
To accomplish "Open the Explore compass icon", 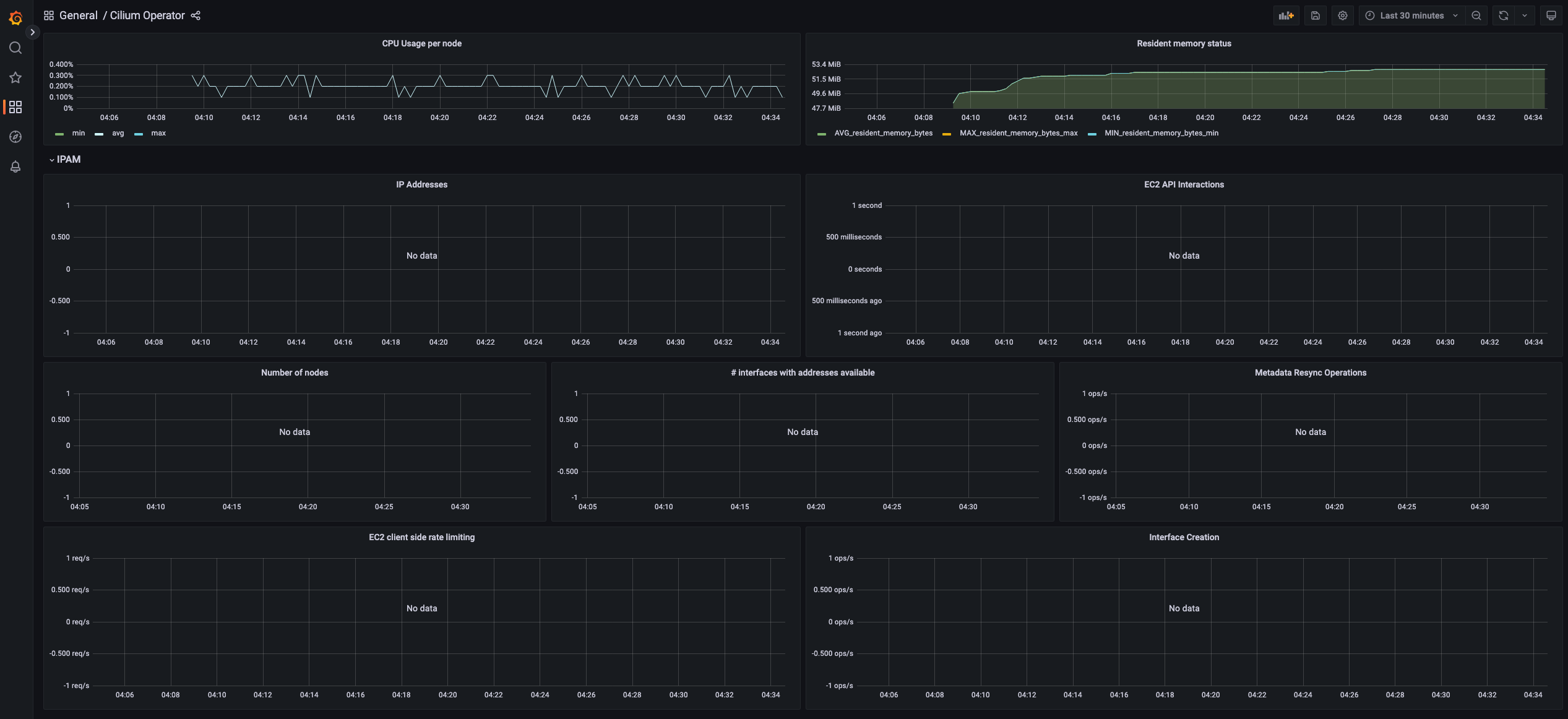I will (x=15, y=137).
